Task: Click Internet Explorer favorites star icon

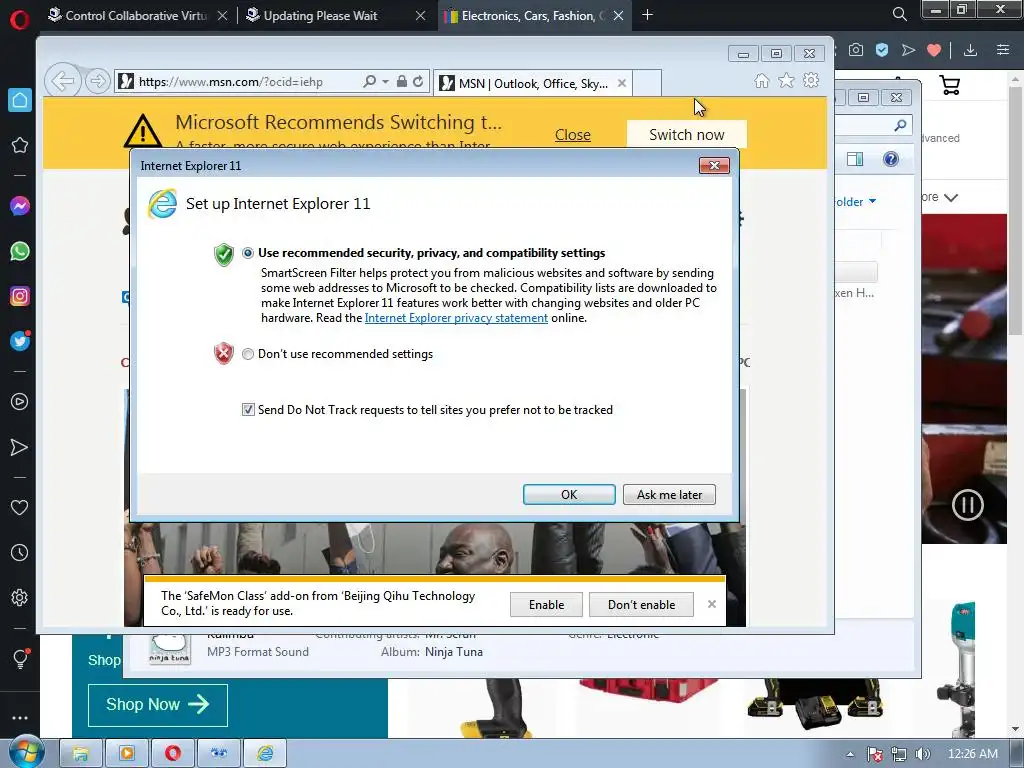Action: coord(786,80)
